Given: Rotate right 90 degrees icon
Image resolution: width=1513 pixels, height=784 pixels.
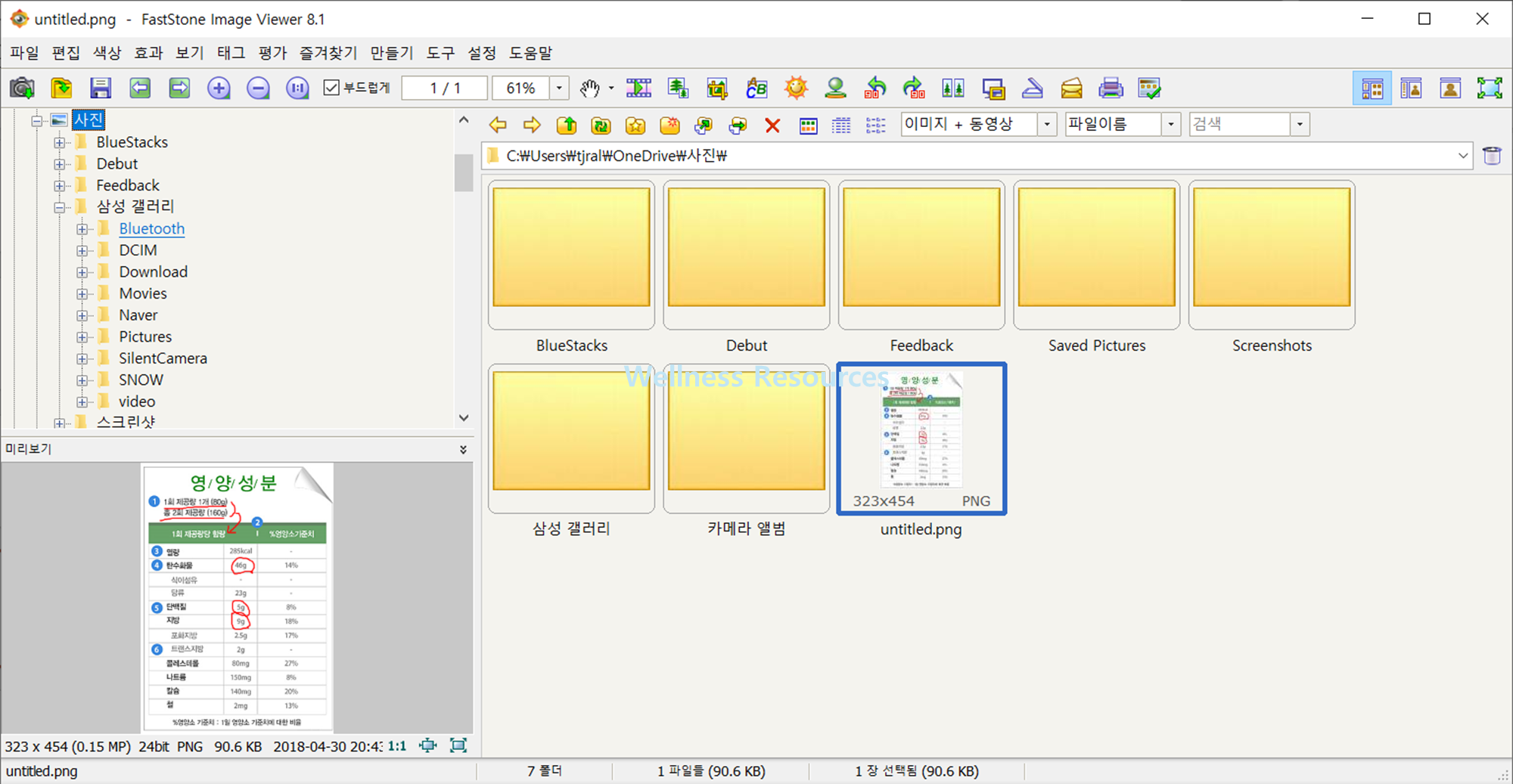Looking at the screenshot, I should coord(914,88).
